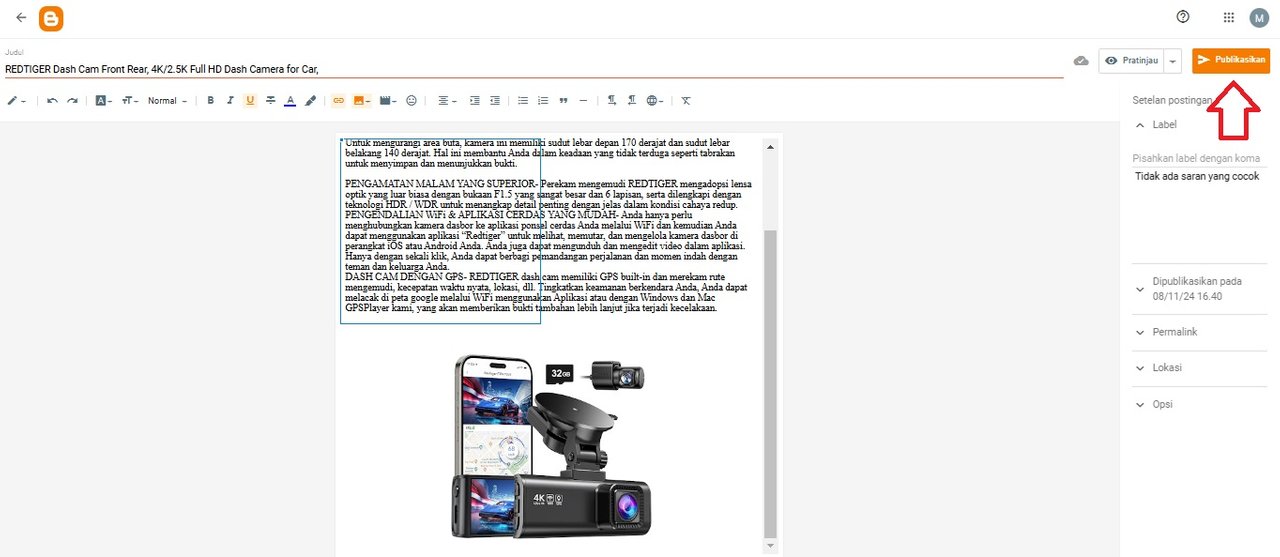Screen dimensions: 1280x557
Task: Open the input tools globe menu
Action: click(656, 101)
